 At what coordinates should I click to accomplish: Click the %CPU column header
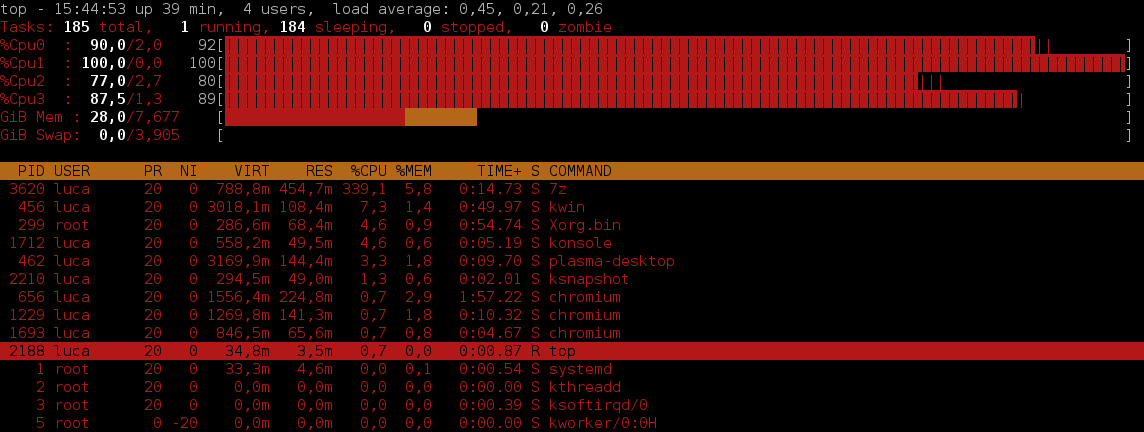[368, 171]
